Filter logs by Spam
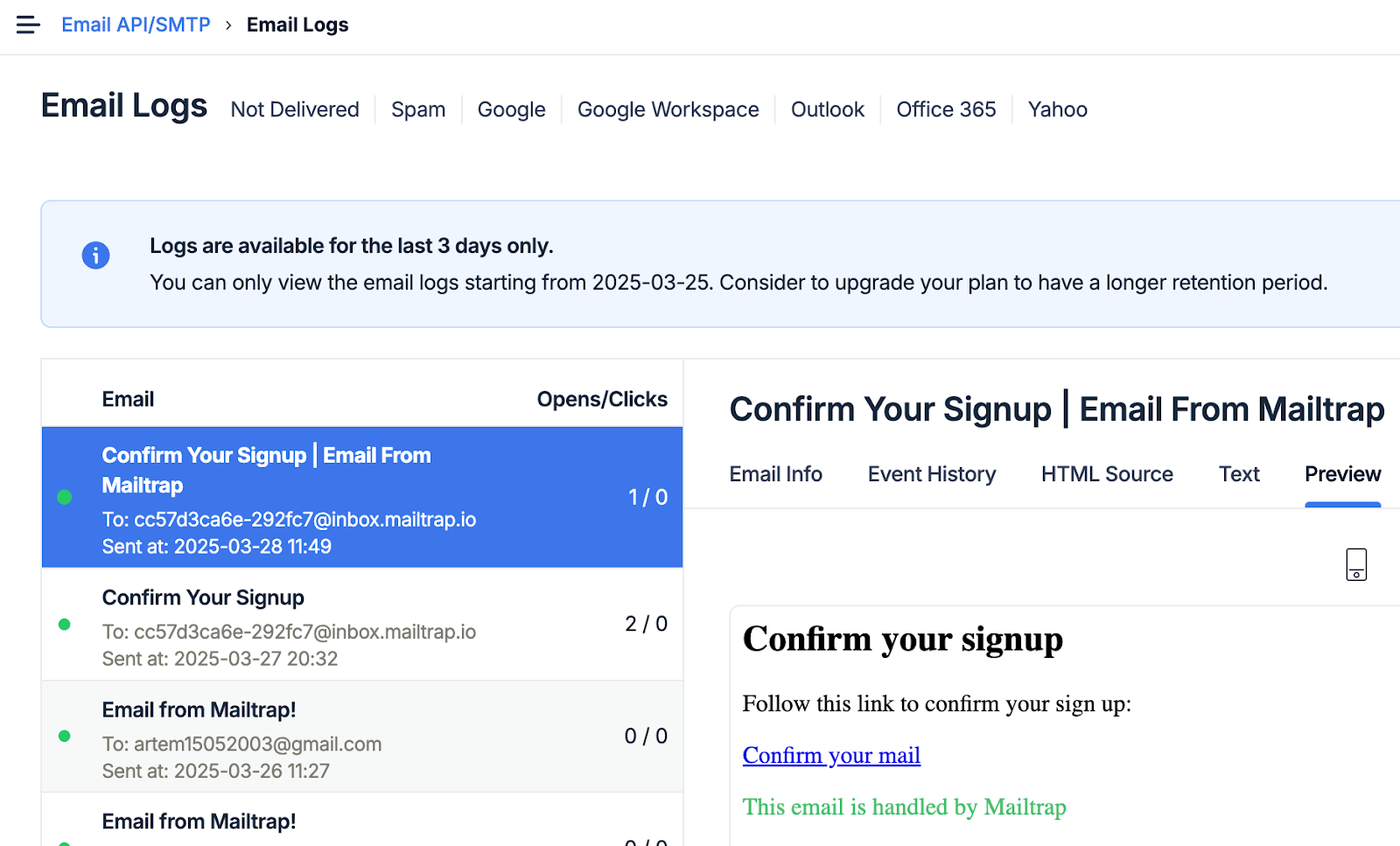This screenshot has height=846, width=1400. click(418, 109)
